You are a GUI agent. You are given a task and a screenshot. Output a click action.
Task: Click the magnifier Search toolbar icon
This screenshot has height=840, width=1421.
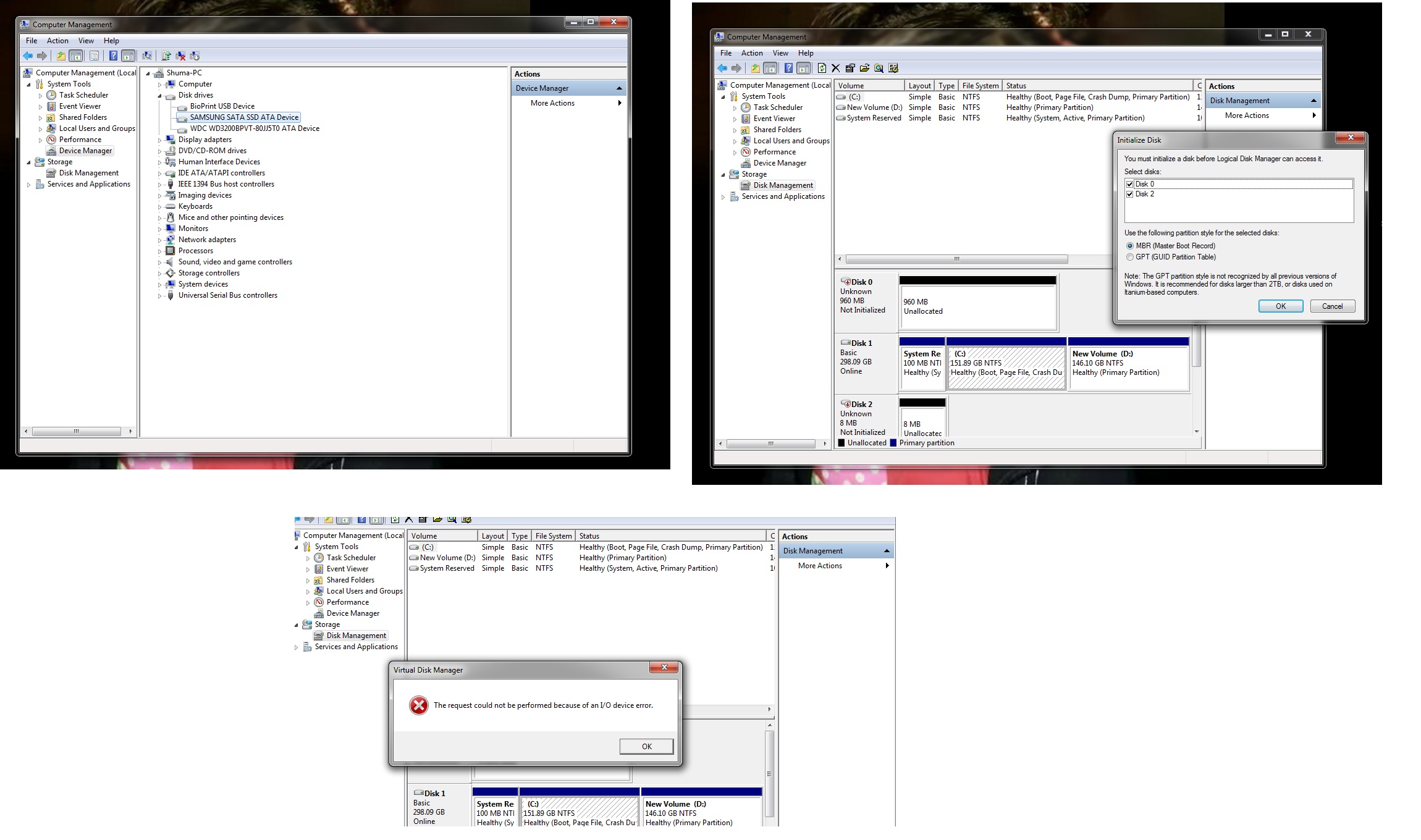click(879, 69)
